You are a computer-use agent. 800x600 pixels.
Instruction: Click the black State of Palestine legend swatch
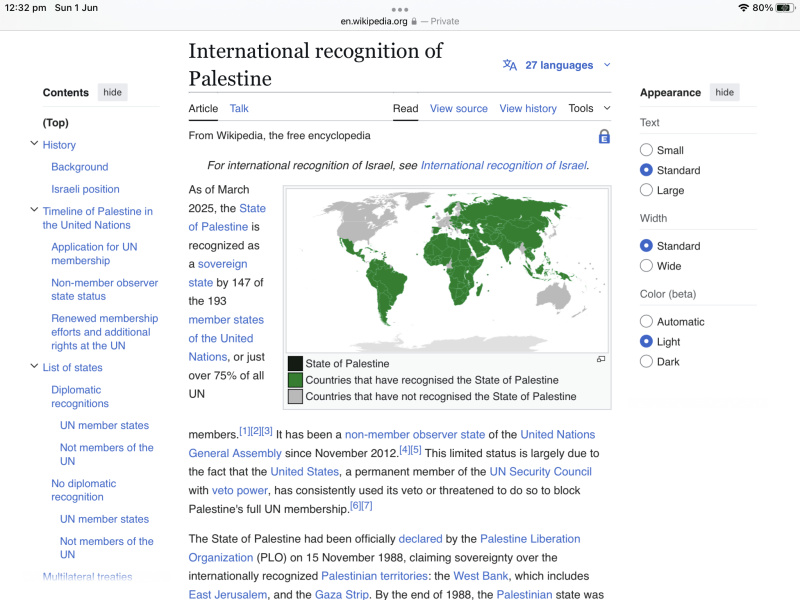[x=295, y=364]
